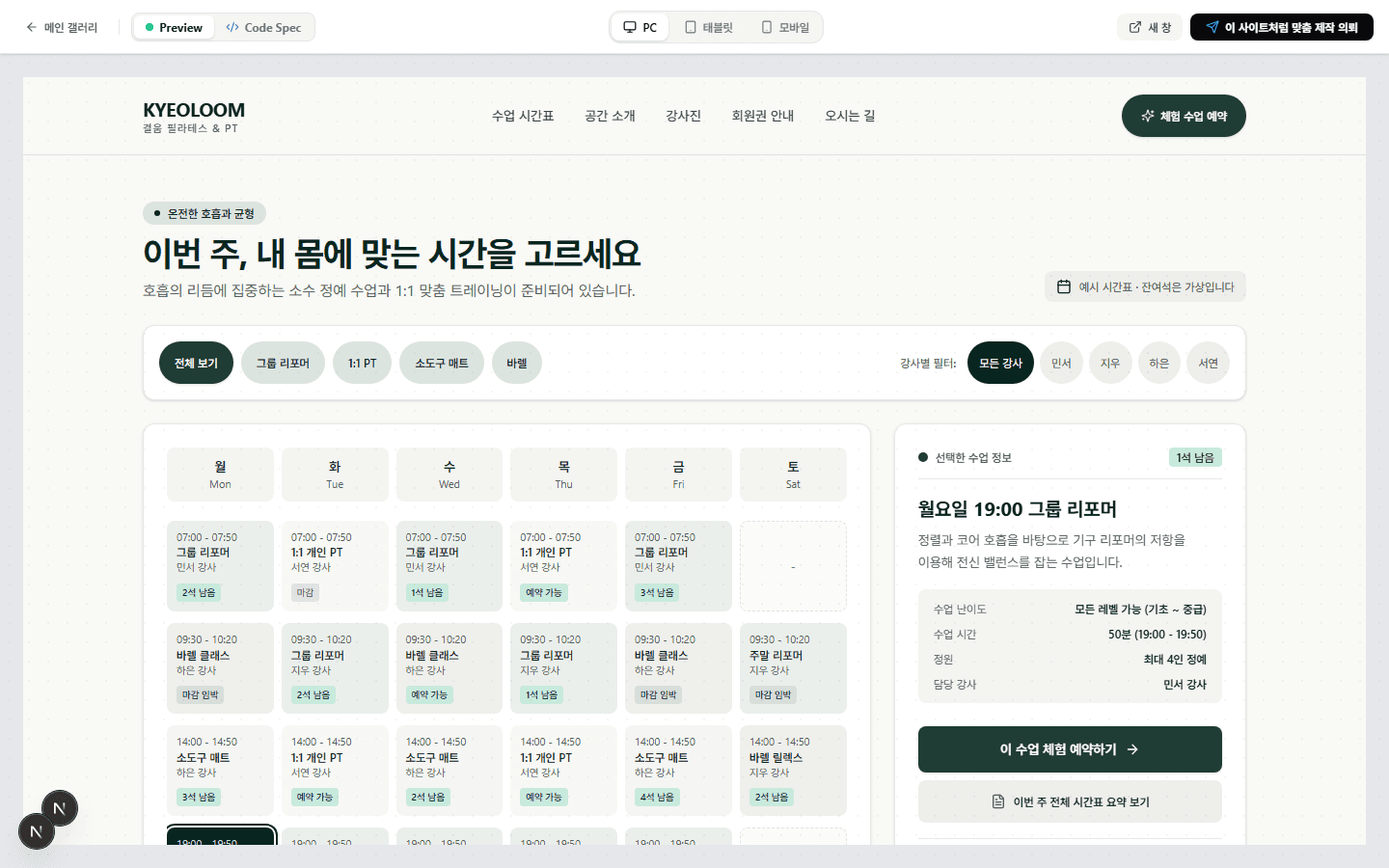Screen dimensions: 1389x868
Task: Click the tablet device icon
Action: [x=691, y=27]
